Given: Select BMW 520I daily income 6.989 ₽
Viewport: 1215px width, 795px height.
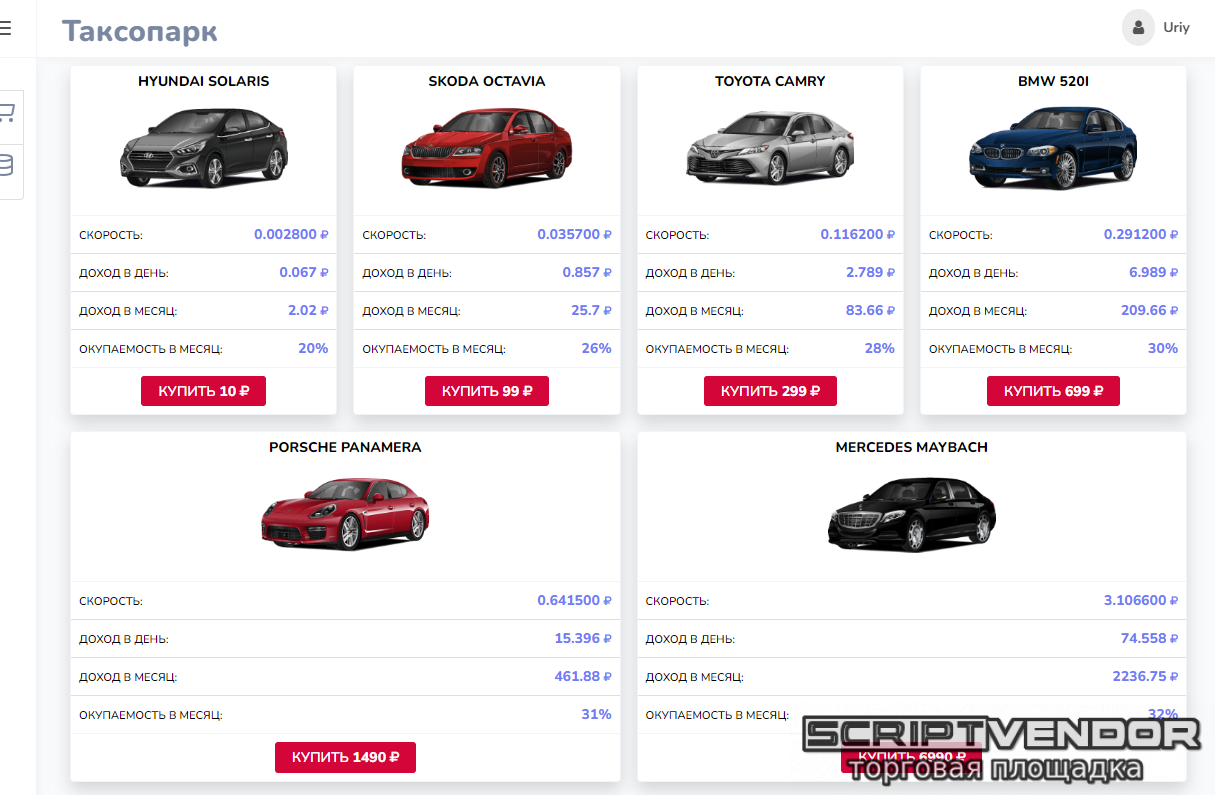Looking at the screenshot, I should [x=1154, y=272].
